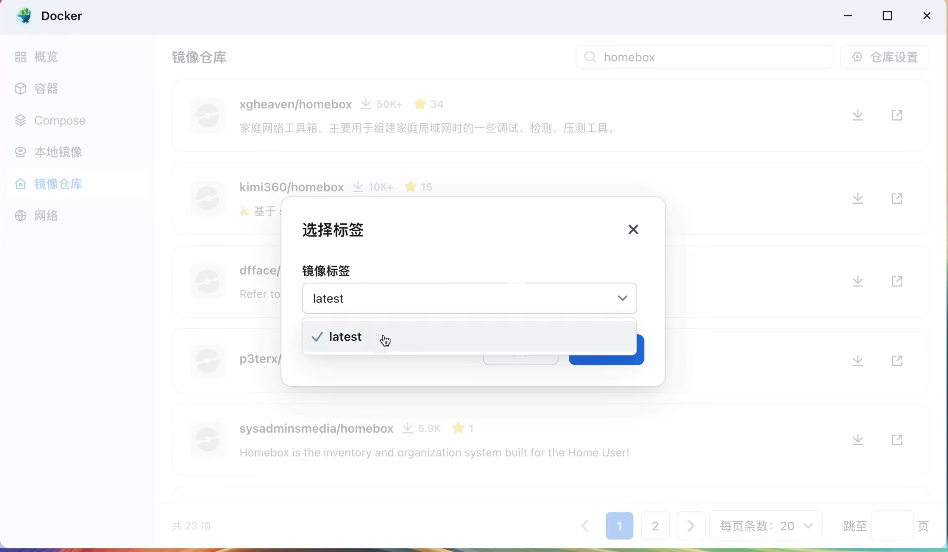Click the 镜像仓库 house icon
Image resolution: width=948 pixels, height=552 pixels.
coord(21,184)
